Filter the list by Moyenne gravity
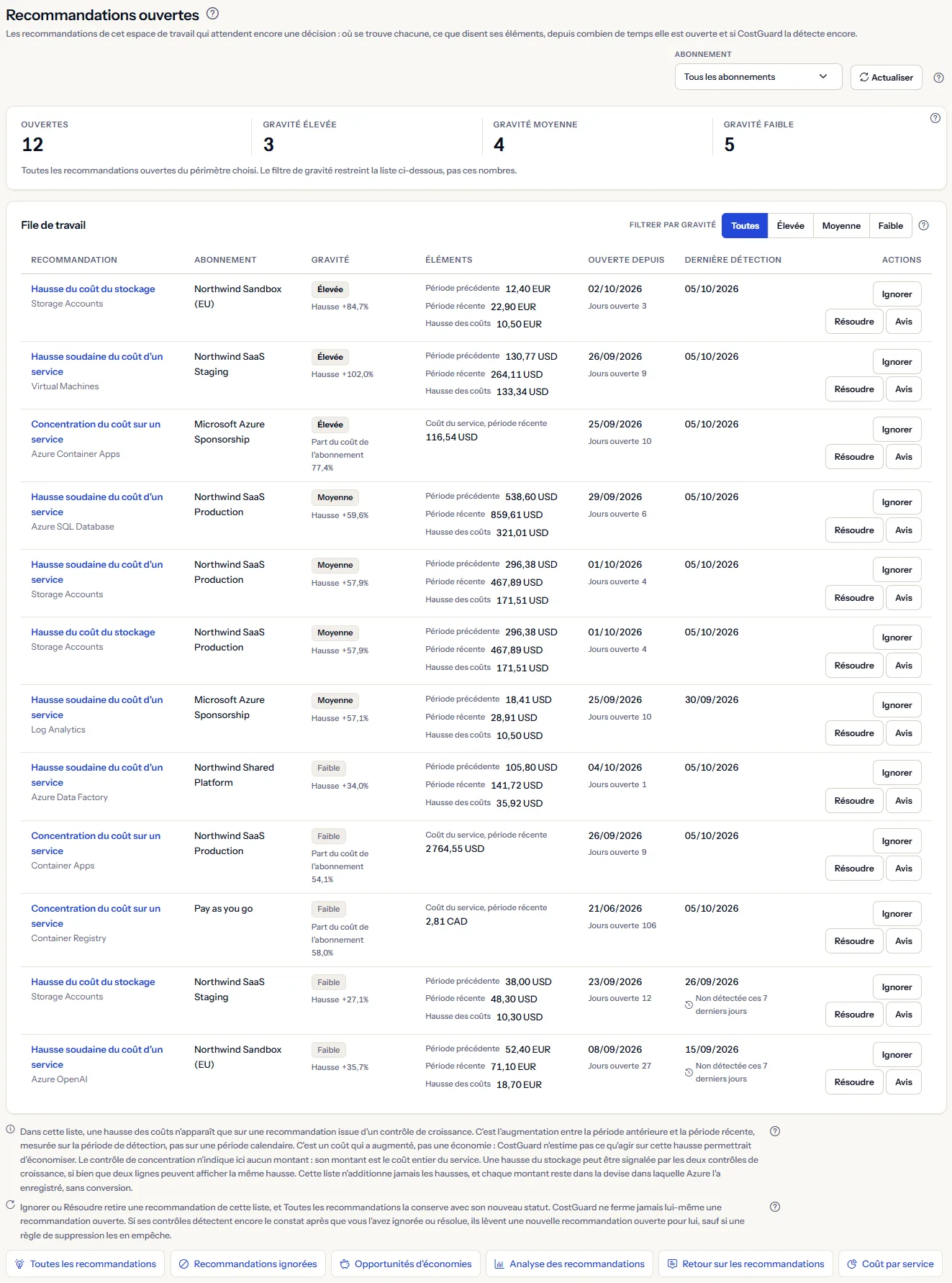The image size is (952, 1283). pyautogui.click(x=841, y=226)
